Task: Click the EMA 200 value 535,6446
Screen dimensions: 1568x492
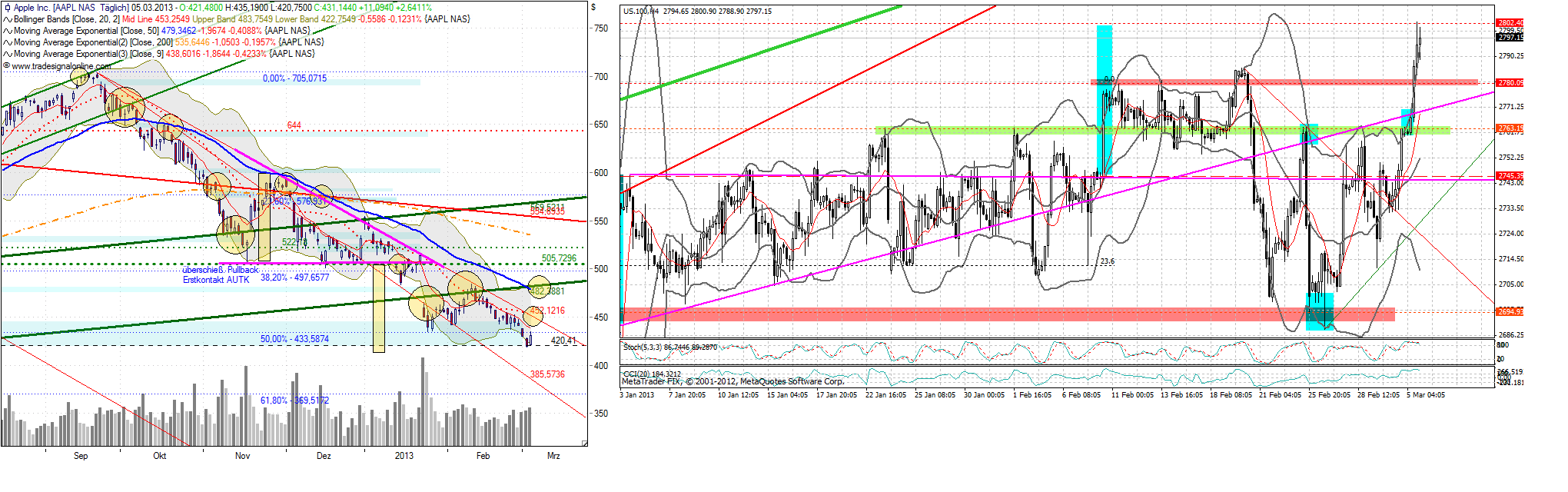Action: (x=192, y=42)
